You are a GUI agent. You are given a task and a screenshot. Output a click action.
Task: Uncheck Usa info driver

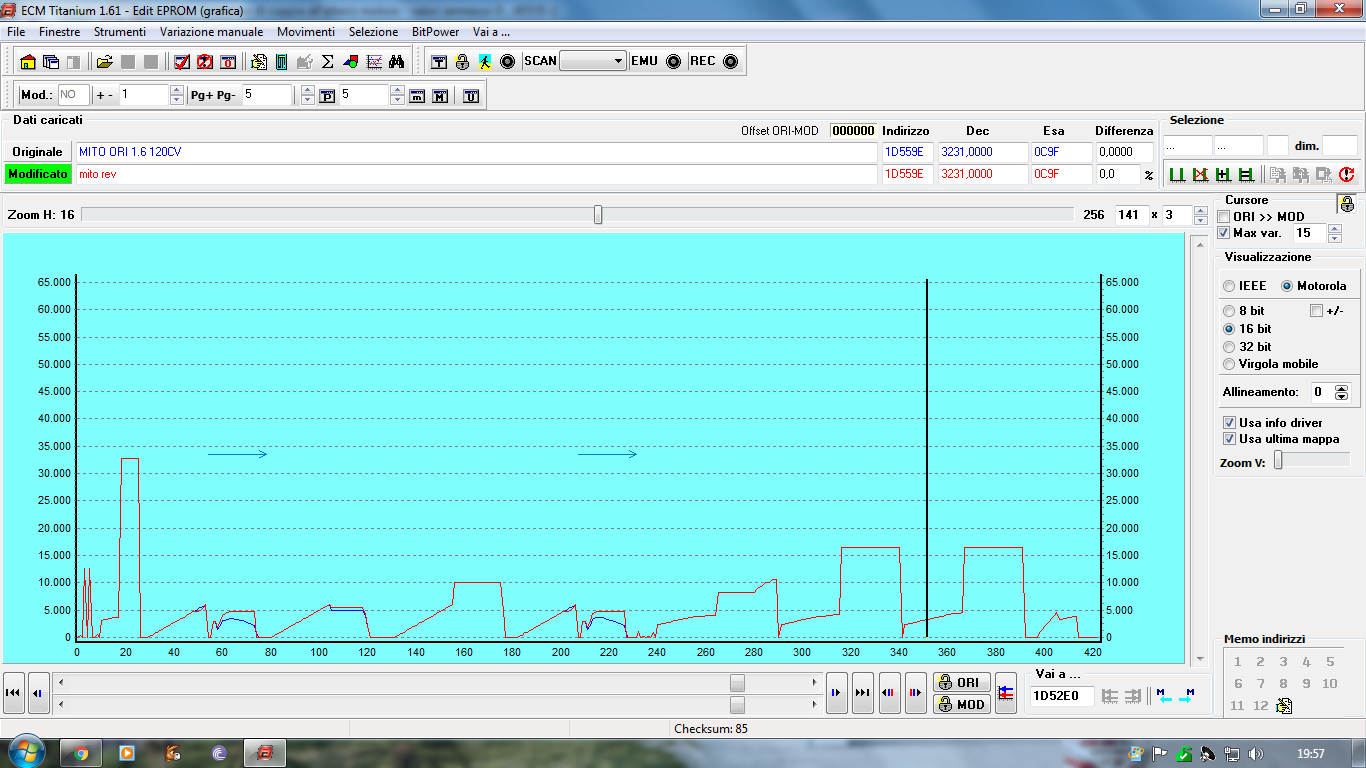point(1230,423)
